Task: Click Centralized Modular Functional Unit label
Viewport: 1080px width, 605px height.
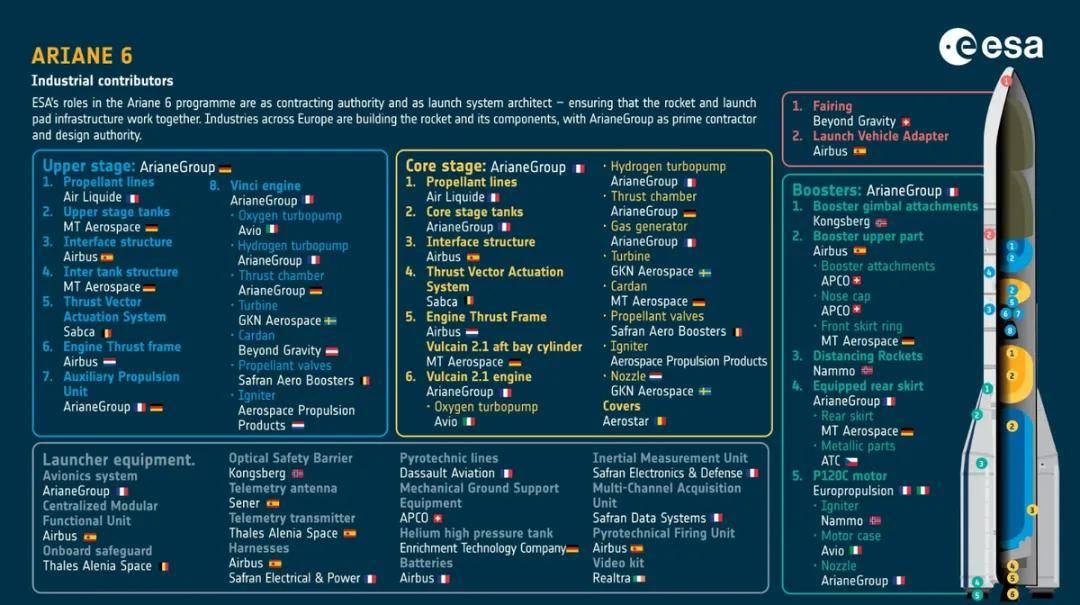Action: click(x=101, y=513)
